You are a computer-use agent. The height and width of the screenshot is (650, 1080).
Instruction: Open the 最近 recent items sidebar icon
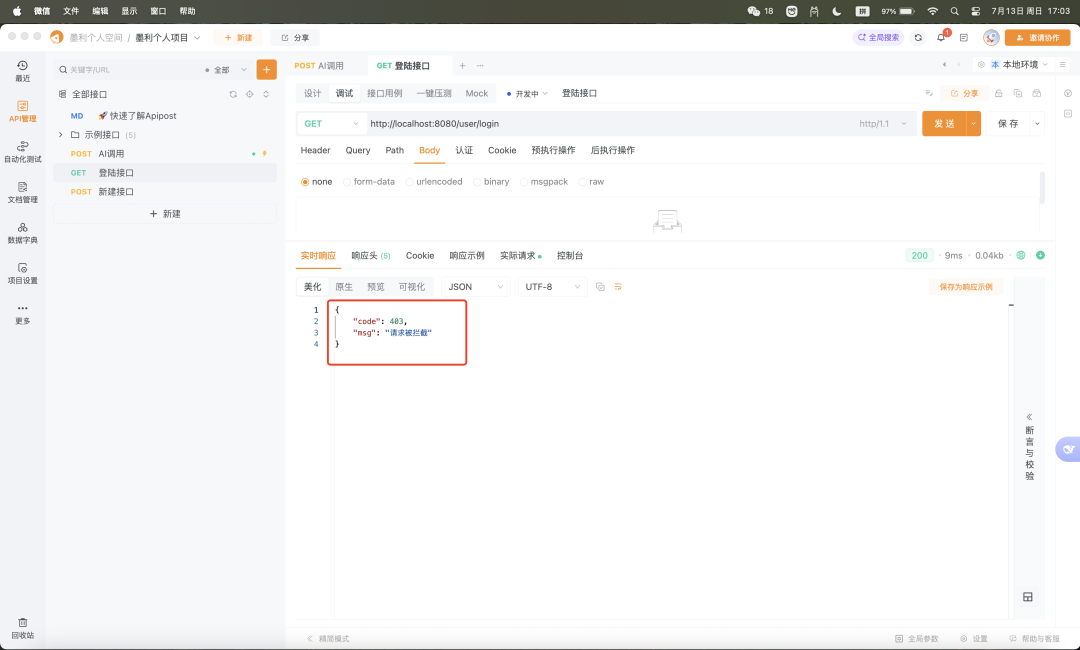[x=23, y=70]
